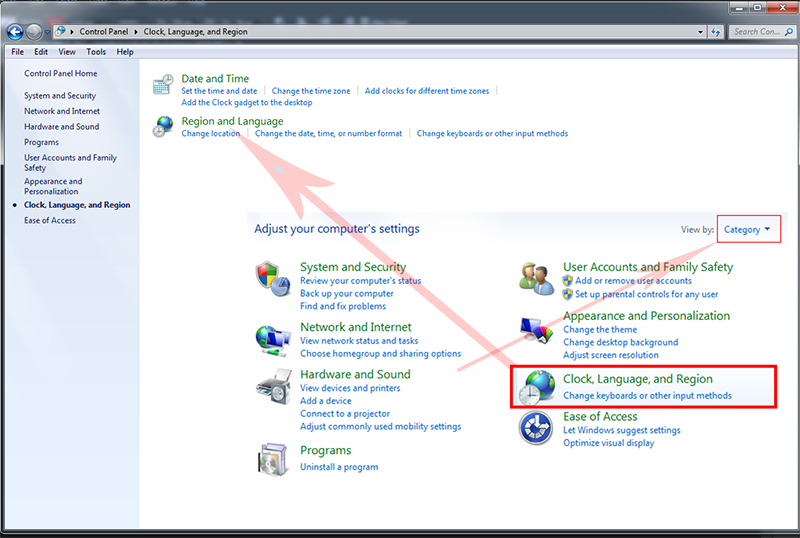Click Choose homegroup and sharing options

click(381, 354)
